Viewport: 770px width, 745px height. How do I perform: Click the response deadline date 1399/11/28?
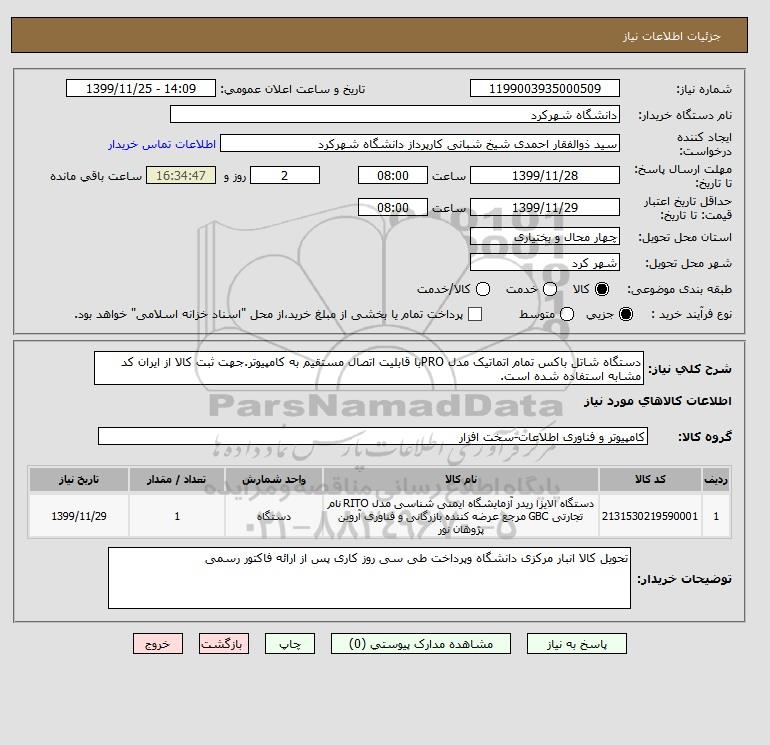pyautogui.click(x=545, y=175)
